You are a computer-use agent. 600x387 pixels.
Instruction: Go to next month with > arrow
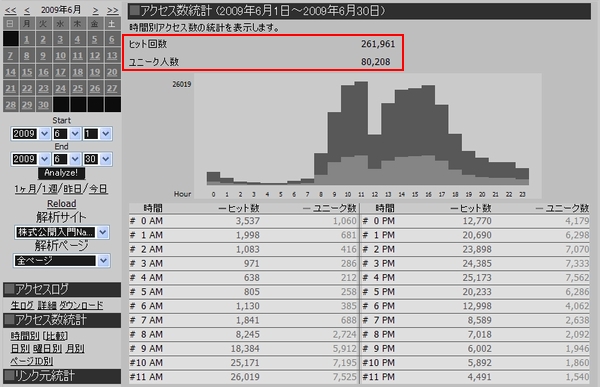96,10
